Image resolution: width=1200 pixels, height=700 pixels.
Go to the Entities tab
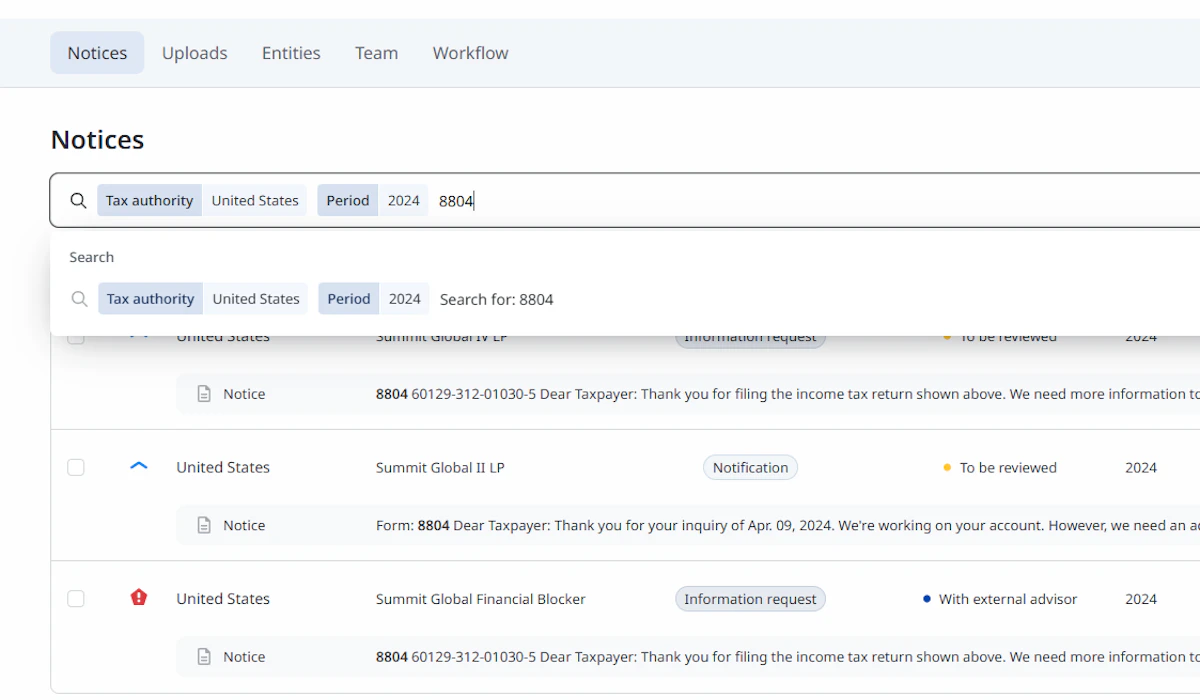[291, 53]
